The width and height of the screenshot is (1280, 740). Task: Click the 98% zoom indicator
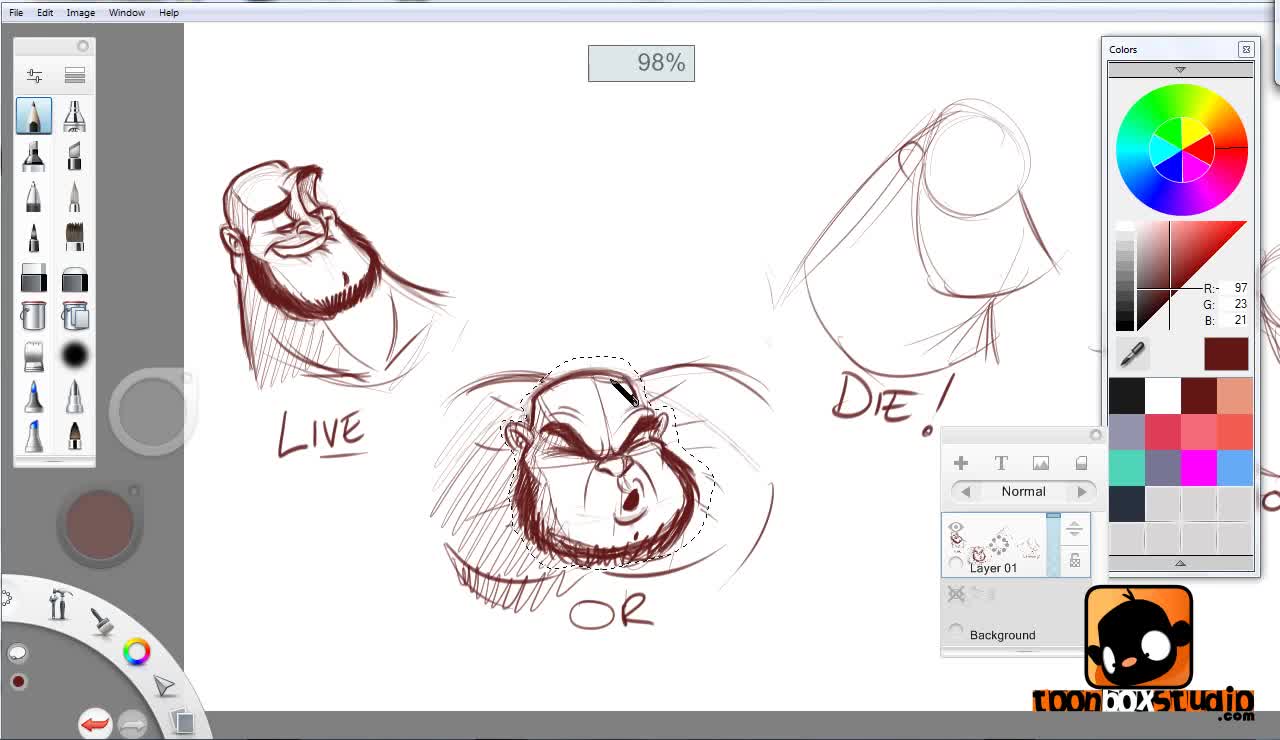(x=641, y=63)
